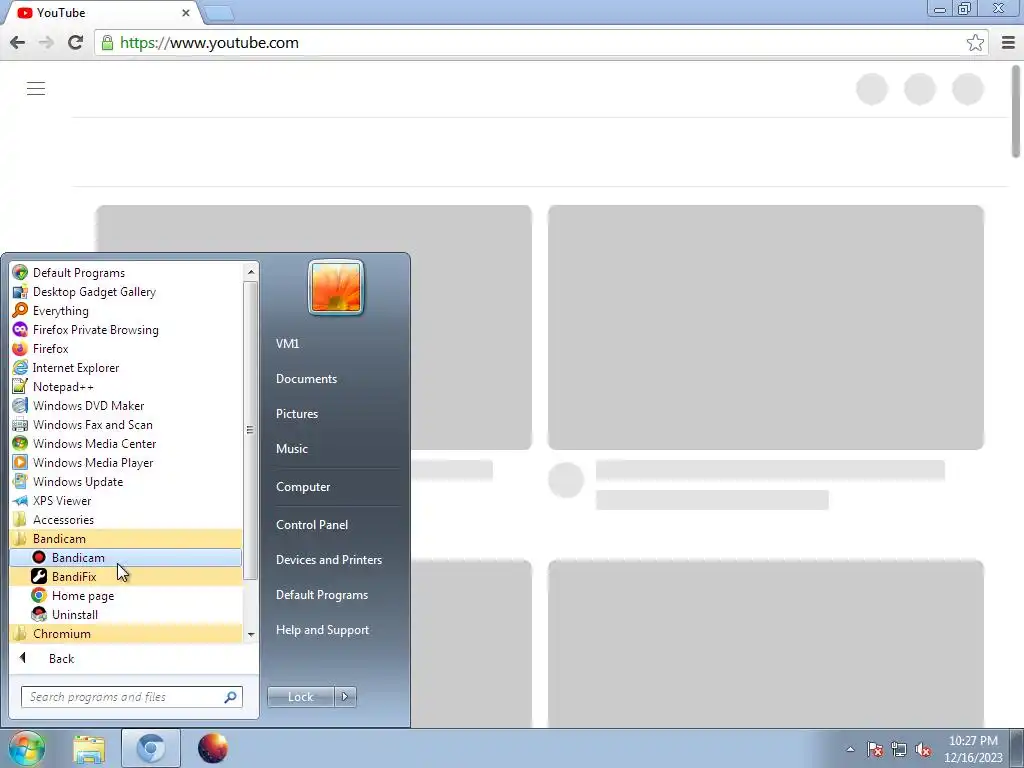Open Computer from Start menu
Screen dimensions: 1024x768
(302, 487)
